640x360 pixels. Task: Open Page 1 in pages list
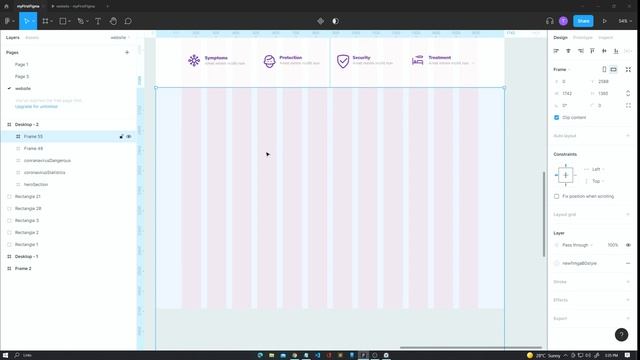[x=22, y=64]
